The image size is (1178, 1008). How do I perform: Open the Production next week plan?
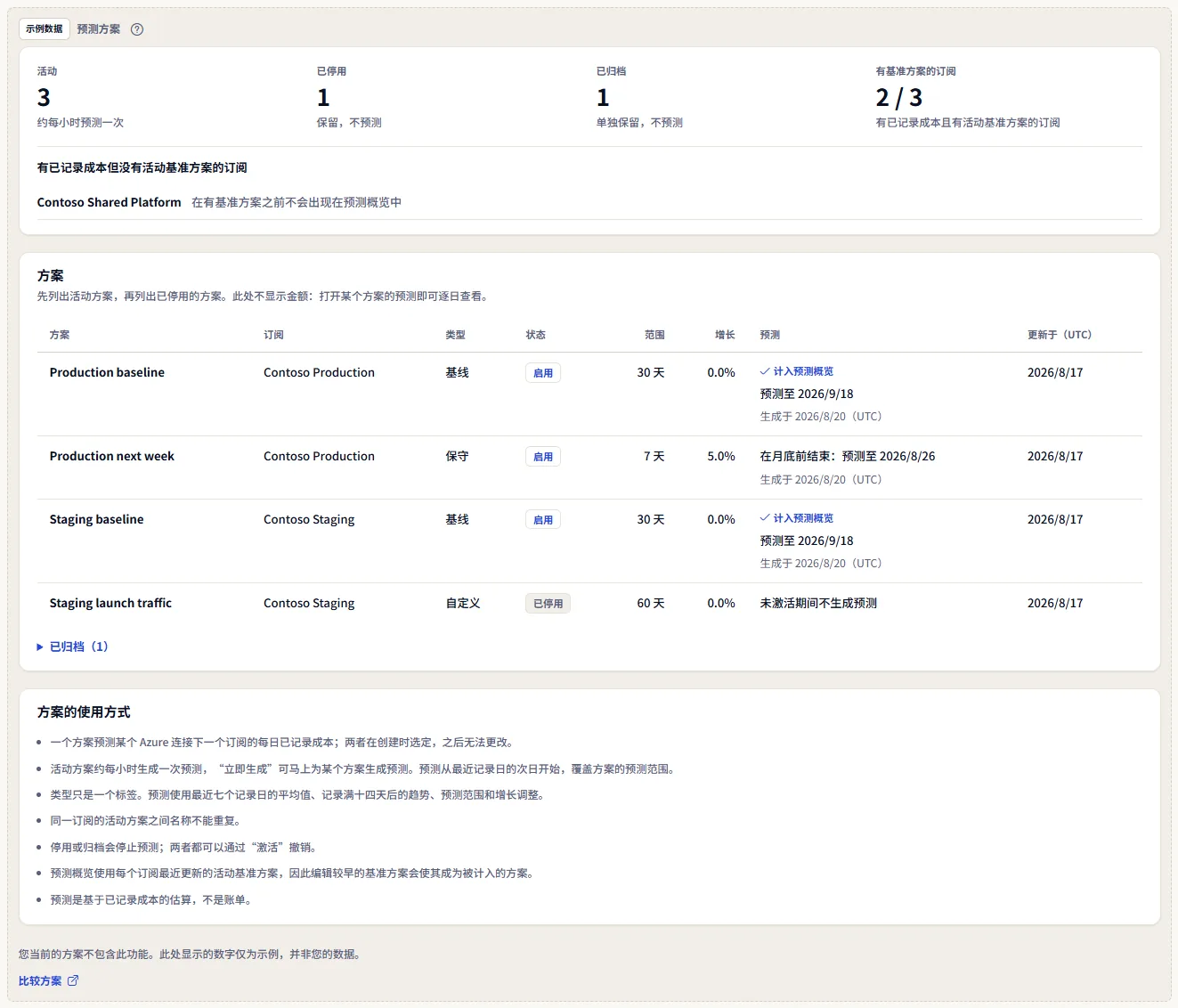(x=112, y=456)
